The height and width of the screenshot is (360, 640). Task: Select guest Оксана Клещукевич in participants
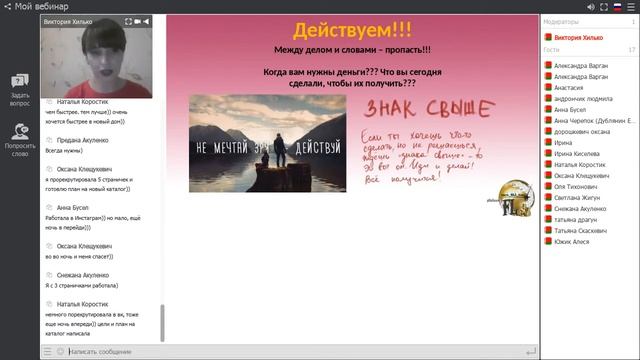(x=582, y=176)
